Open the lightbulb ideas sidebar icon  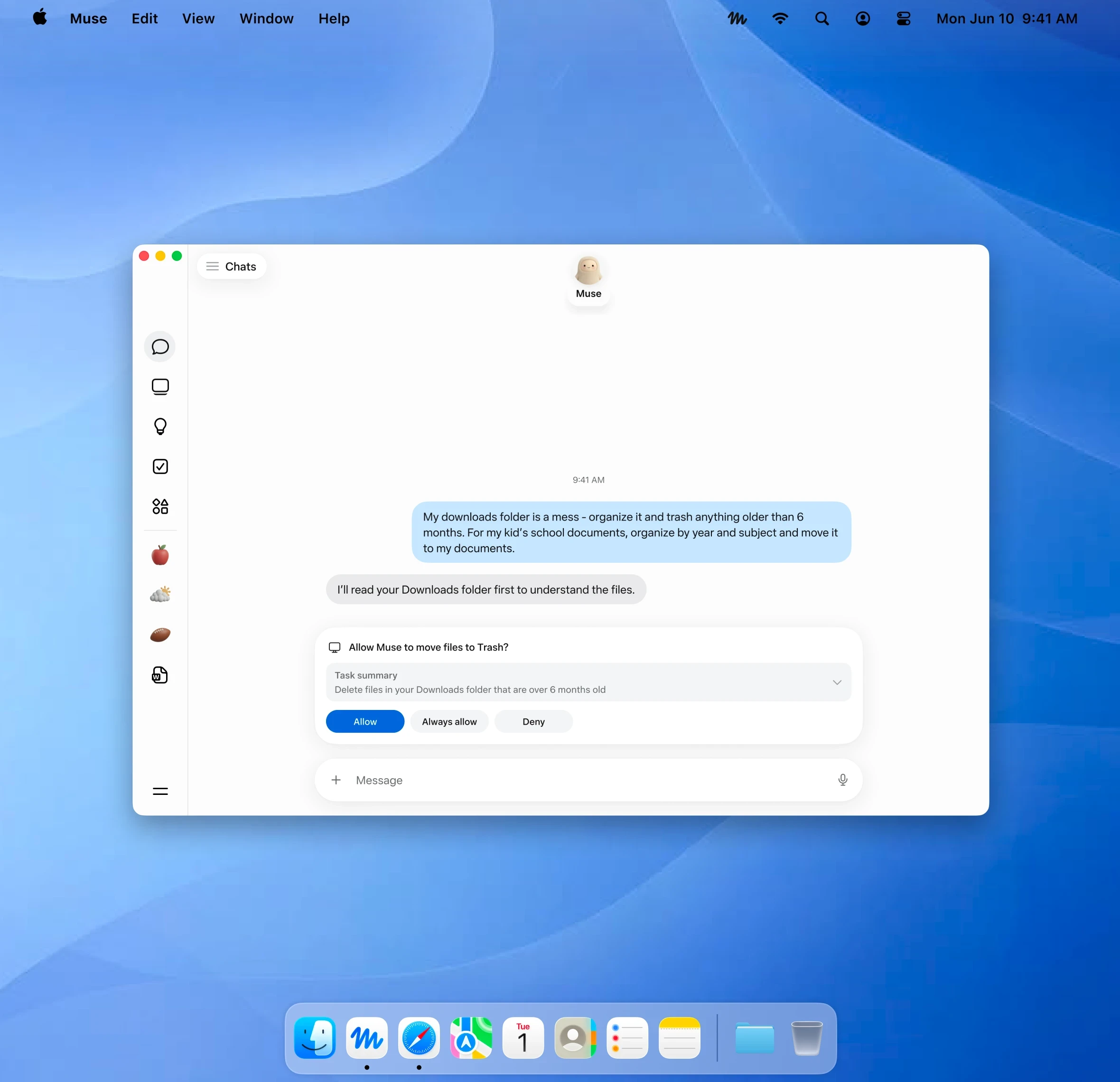160,427
